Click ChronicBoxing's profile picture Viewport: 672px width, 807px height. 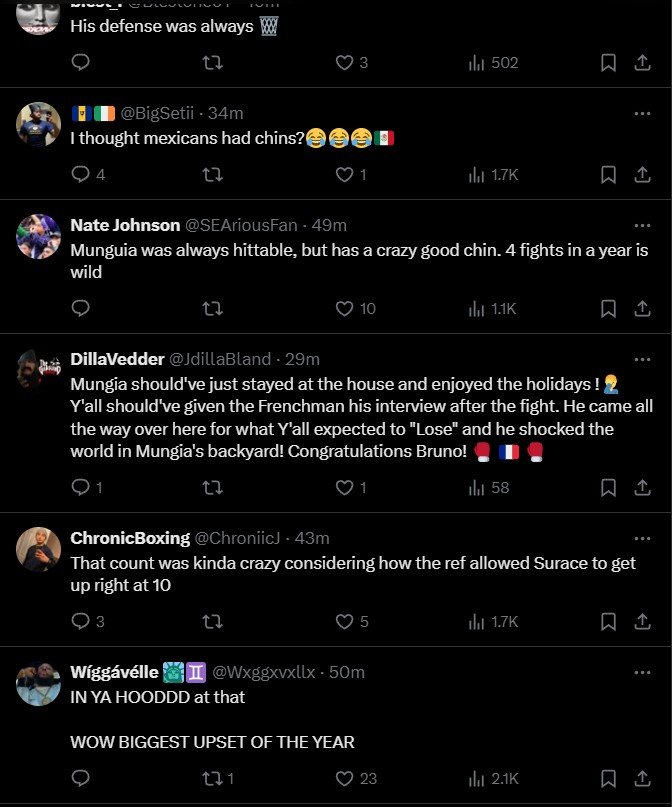[x=40, y=550]
